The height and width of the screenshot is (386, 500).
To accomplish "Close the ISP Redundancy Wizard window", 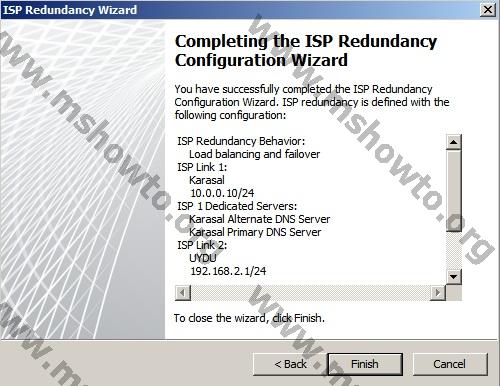I will point(487,10).
